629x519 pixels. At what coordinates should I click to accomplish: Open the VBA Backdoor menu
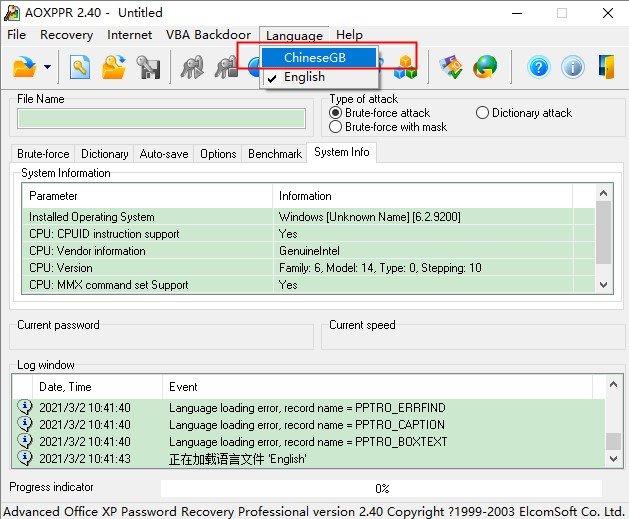coord(208,35)
